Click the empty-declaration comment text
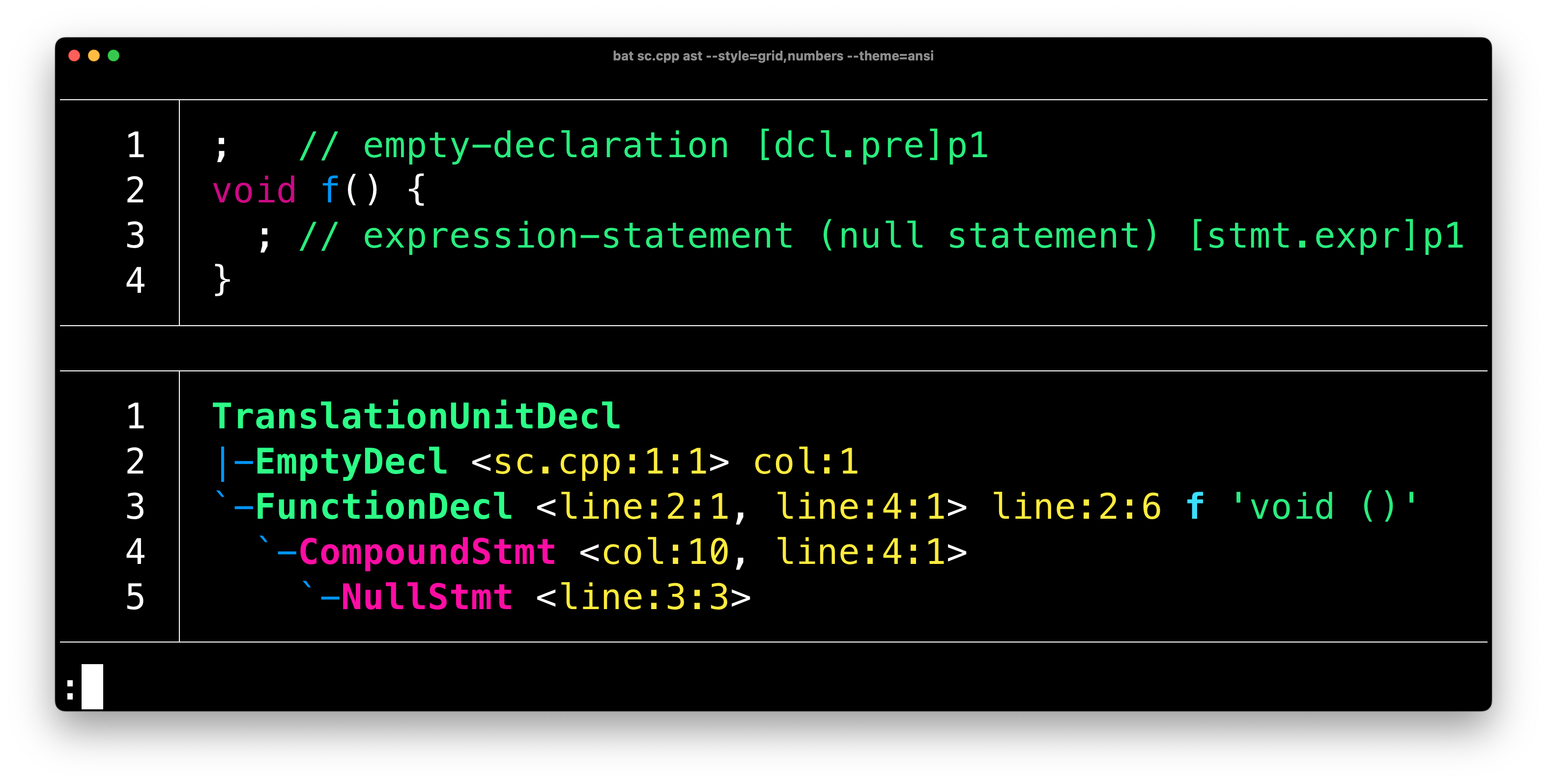 (x=643, y=146)
